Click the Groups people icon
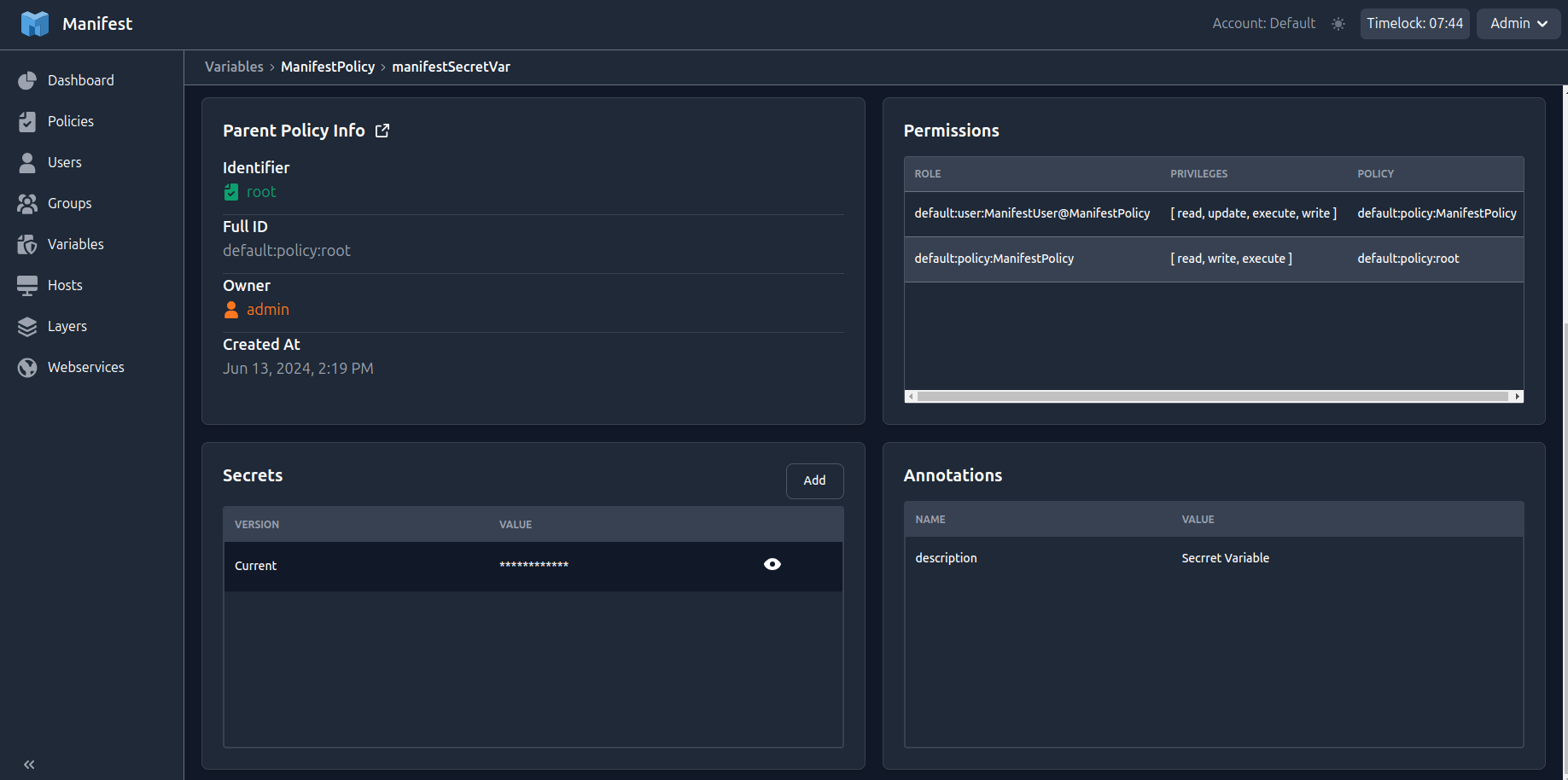The image size is (1568, 780). (27, 203)
